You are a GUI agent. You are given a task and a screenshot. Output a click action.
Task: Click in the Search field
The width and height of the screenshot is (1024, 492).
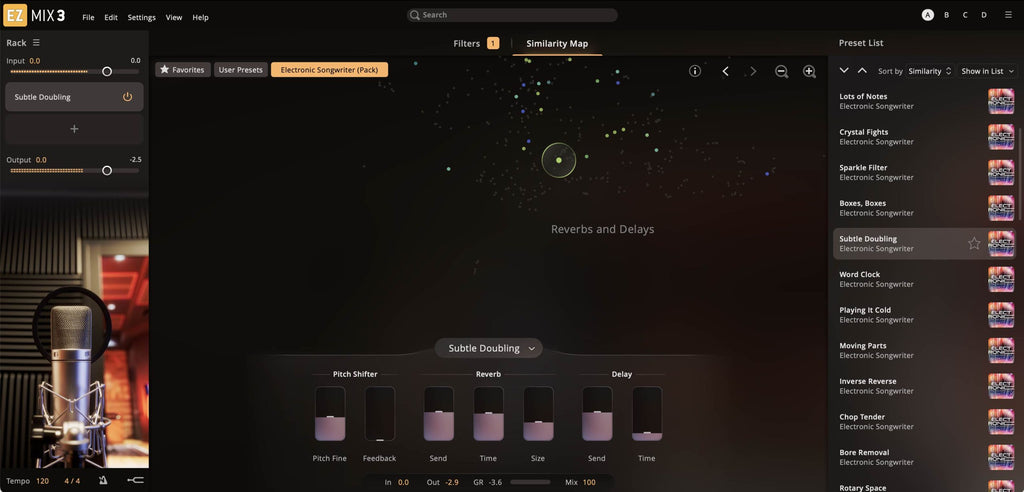click(x=512, y=15)
